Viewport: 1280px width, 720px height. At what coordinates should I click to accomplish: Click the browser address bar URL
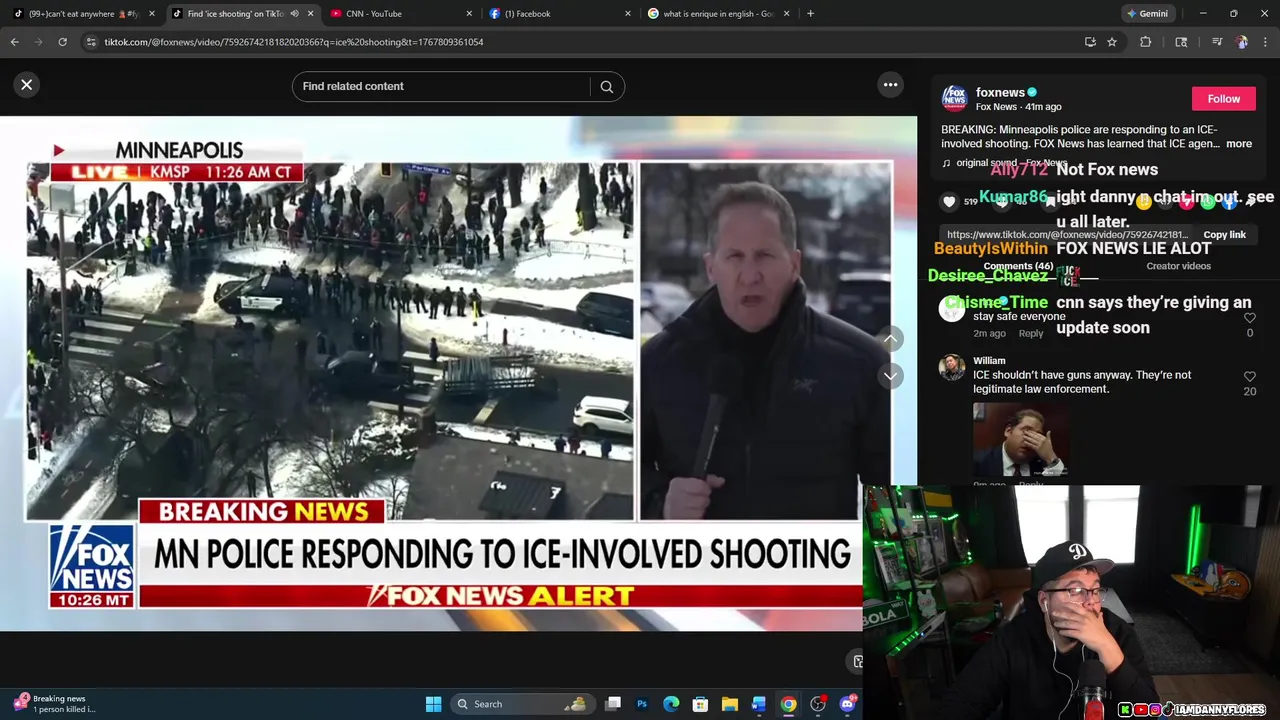pos(293,42)
